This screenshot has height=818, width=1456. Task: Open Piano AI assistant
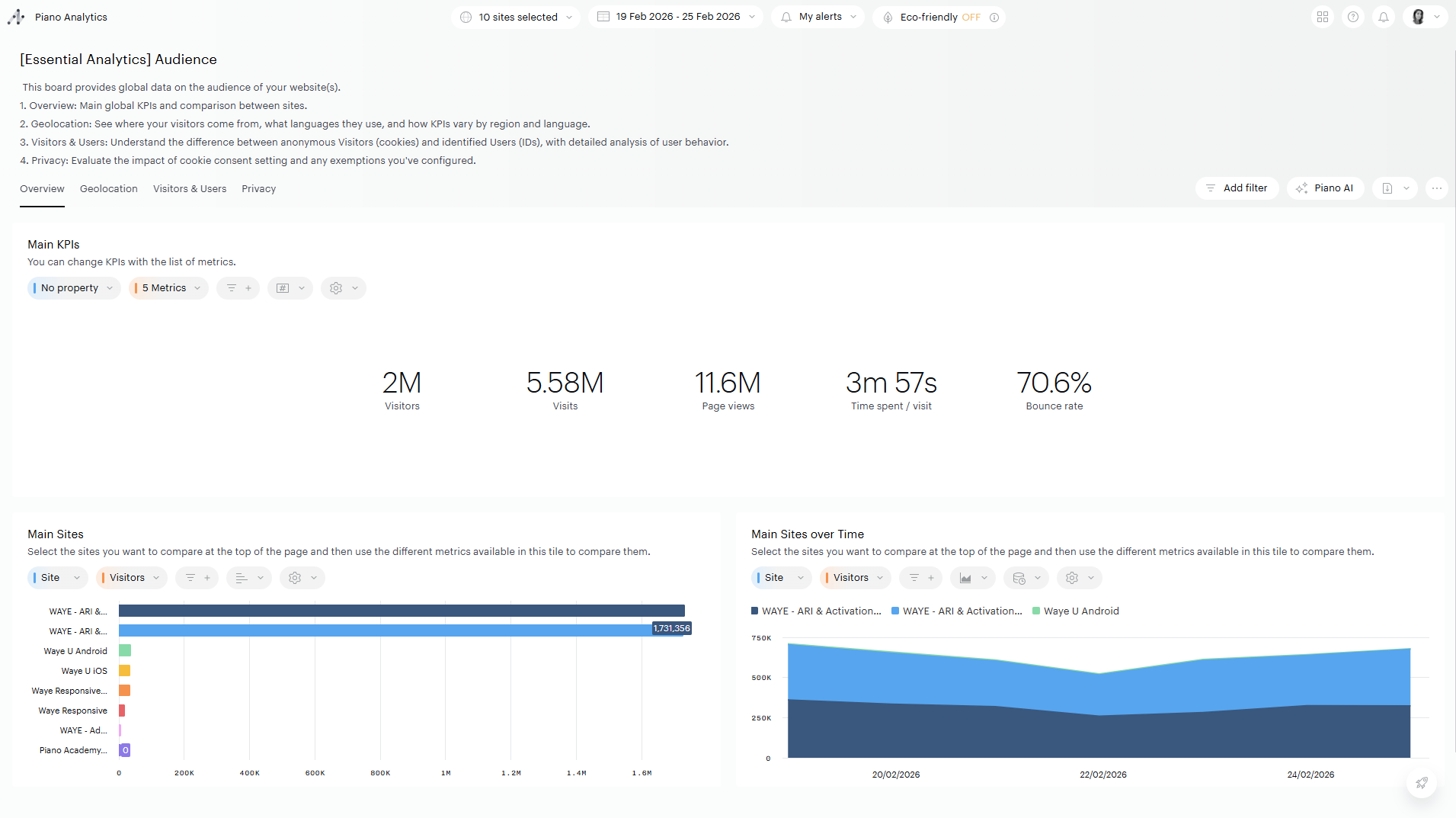coord(1325,188)
